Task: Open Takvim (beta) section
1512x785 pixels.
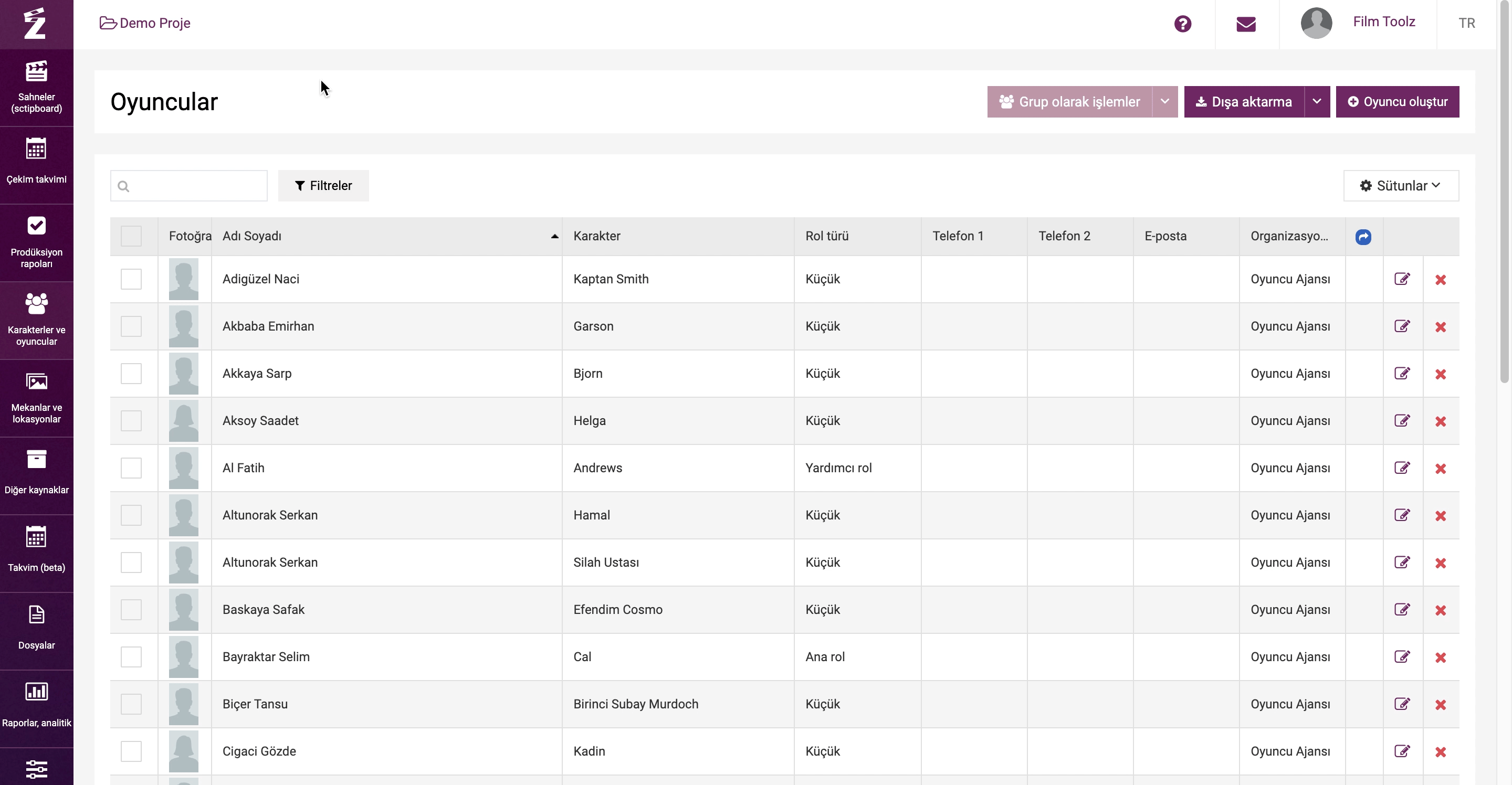Action: coord(36,553)
